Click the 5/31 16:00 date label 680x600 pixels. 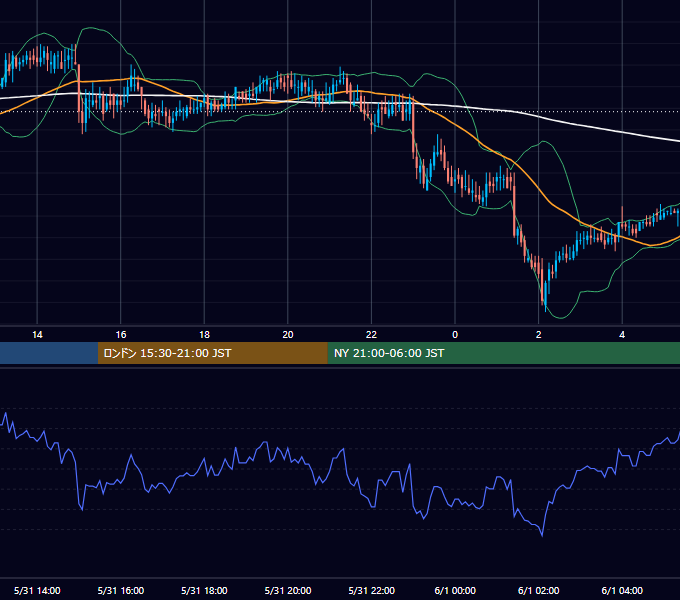click(121, 590)
